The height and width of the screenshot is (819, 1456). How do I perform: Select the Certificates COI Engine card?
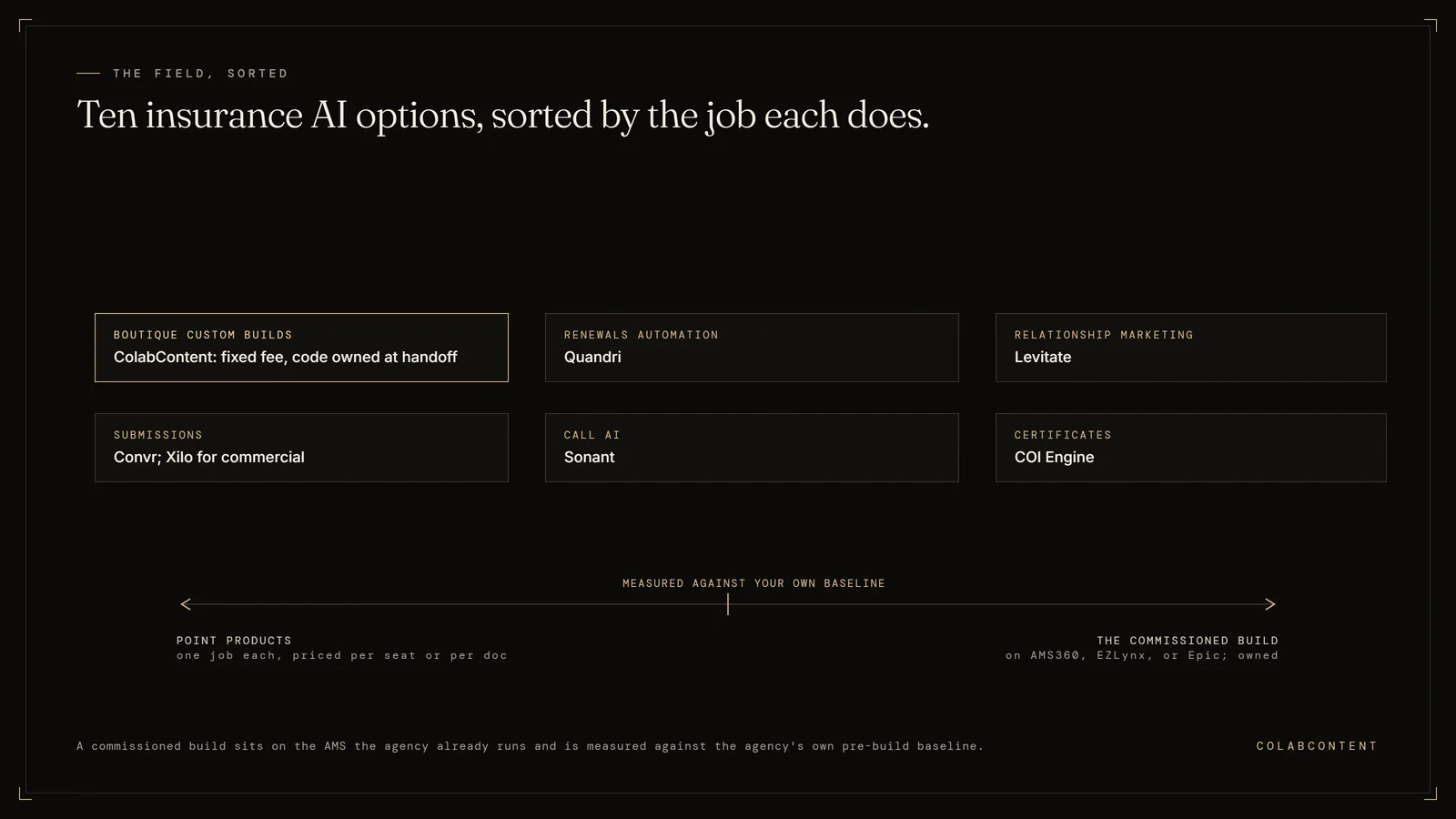click(1191, 448)
